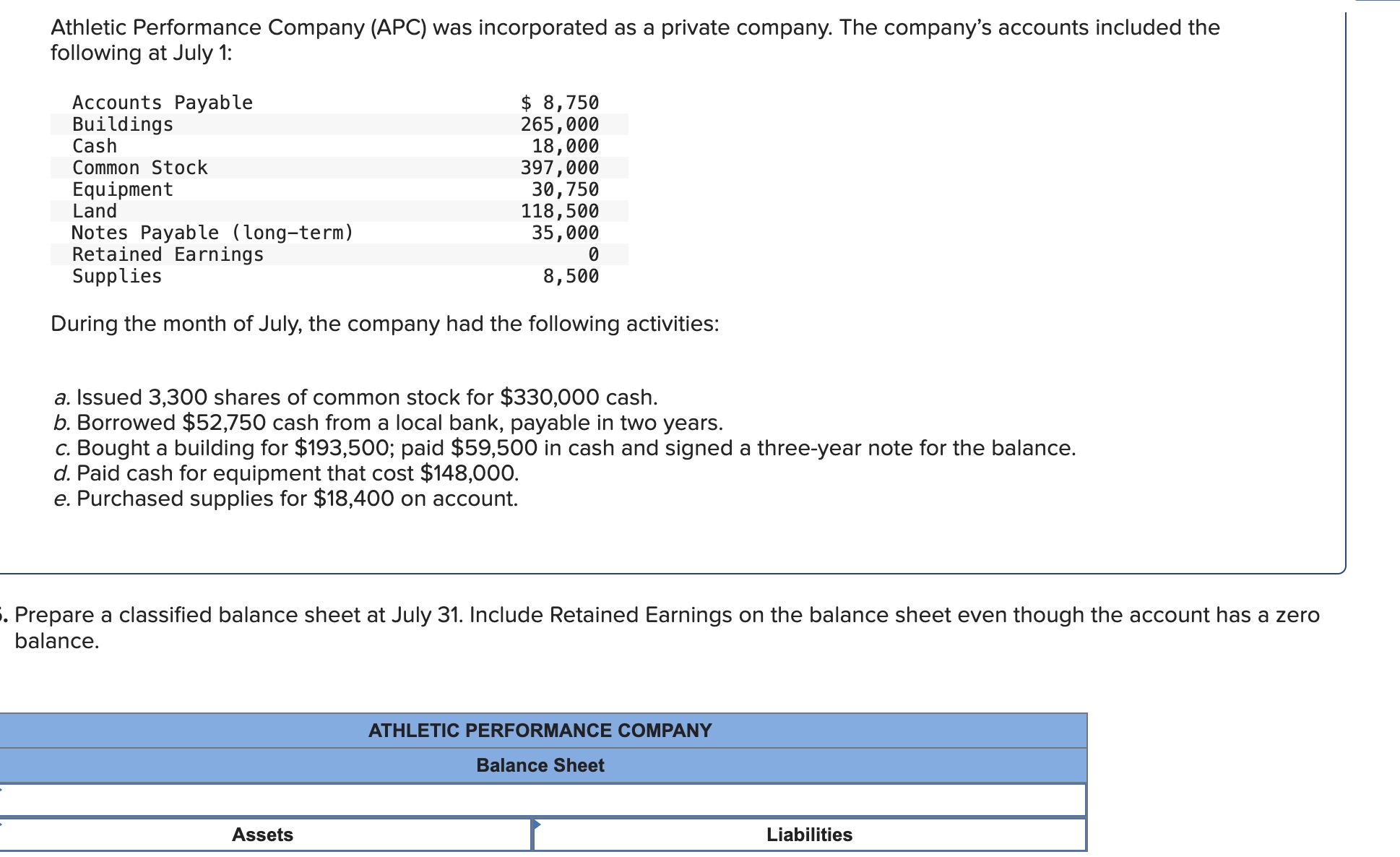
Task: Click the Supplies amount 8,500
Action: tap(571, 276)
